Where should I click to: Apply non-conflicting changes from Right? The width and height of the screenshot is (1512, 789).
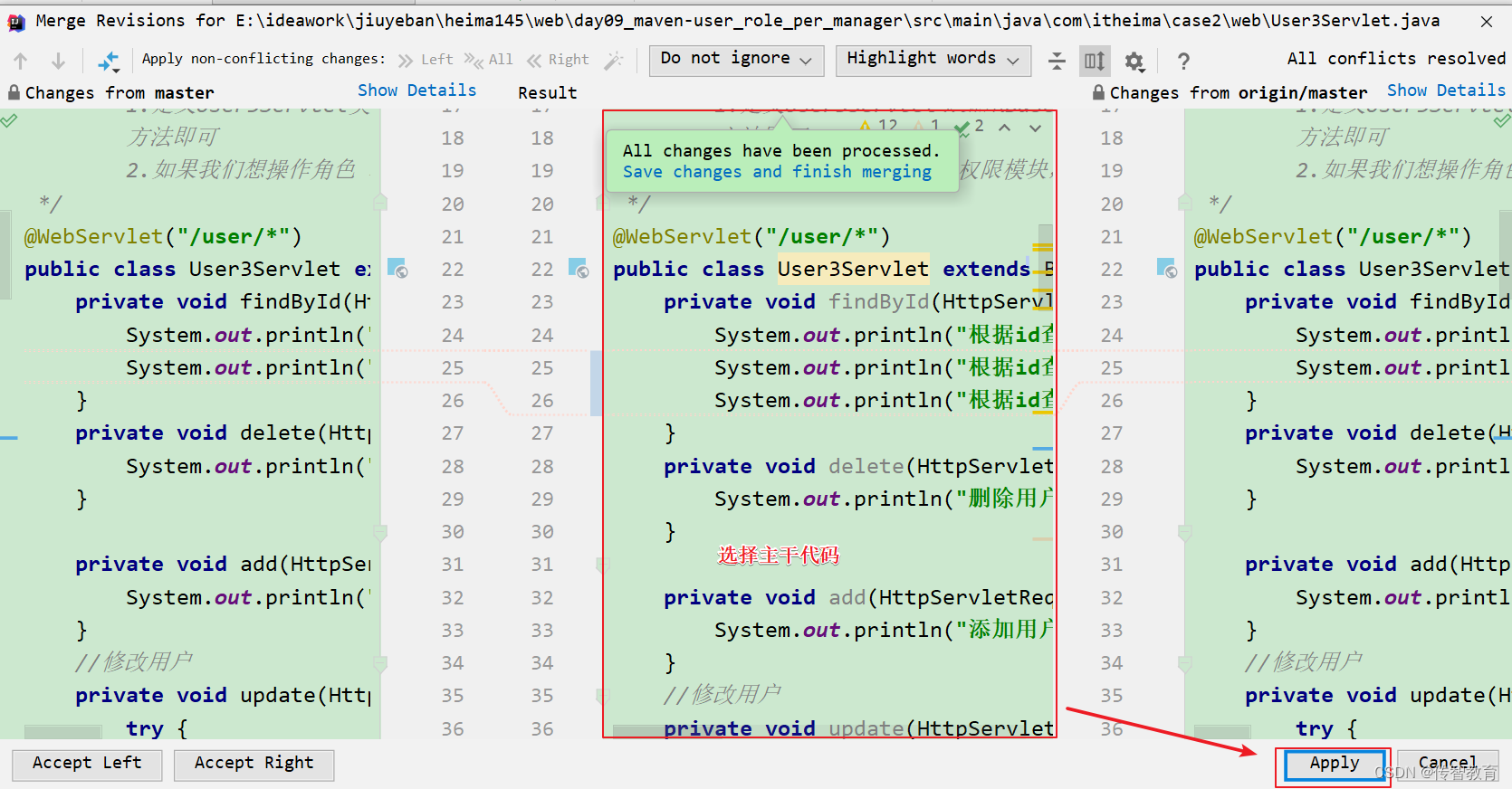click(558, 60)
